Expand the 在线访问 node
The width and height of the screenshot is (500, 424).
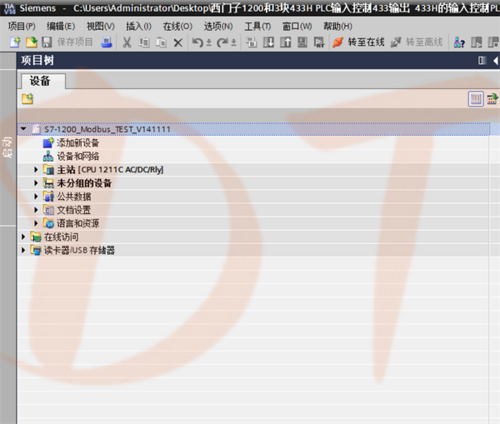coord(23,237)
